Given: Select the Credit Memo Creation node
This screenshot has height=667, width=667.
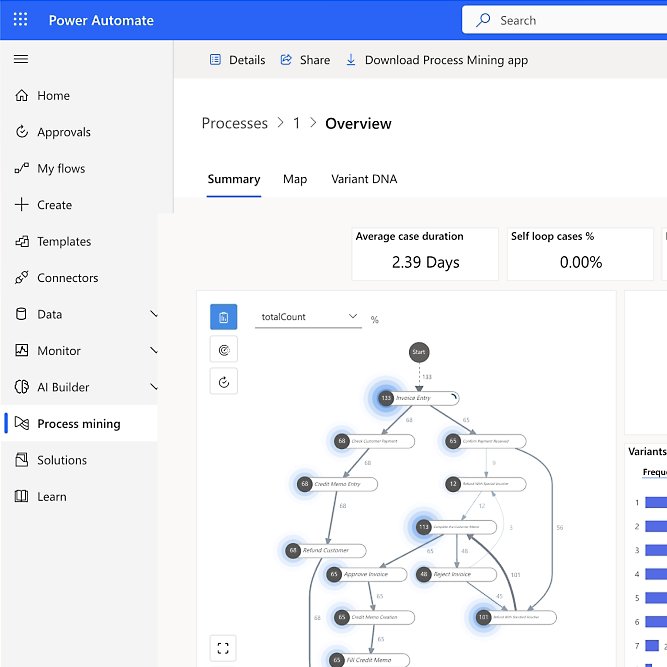Looking at the screenshot, I should 374,617.
